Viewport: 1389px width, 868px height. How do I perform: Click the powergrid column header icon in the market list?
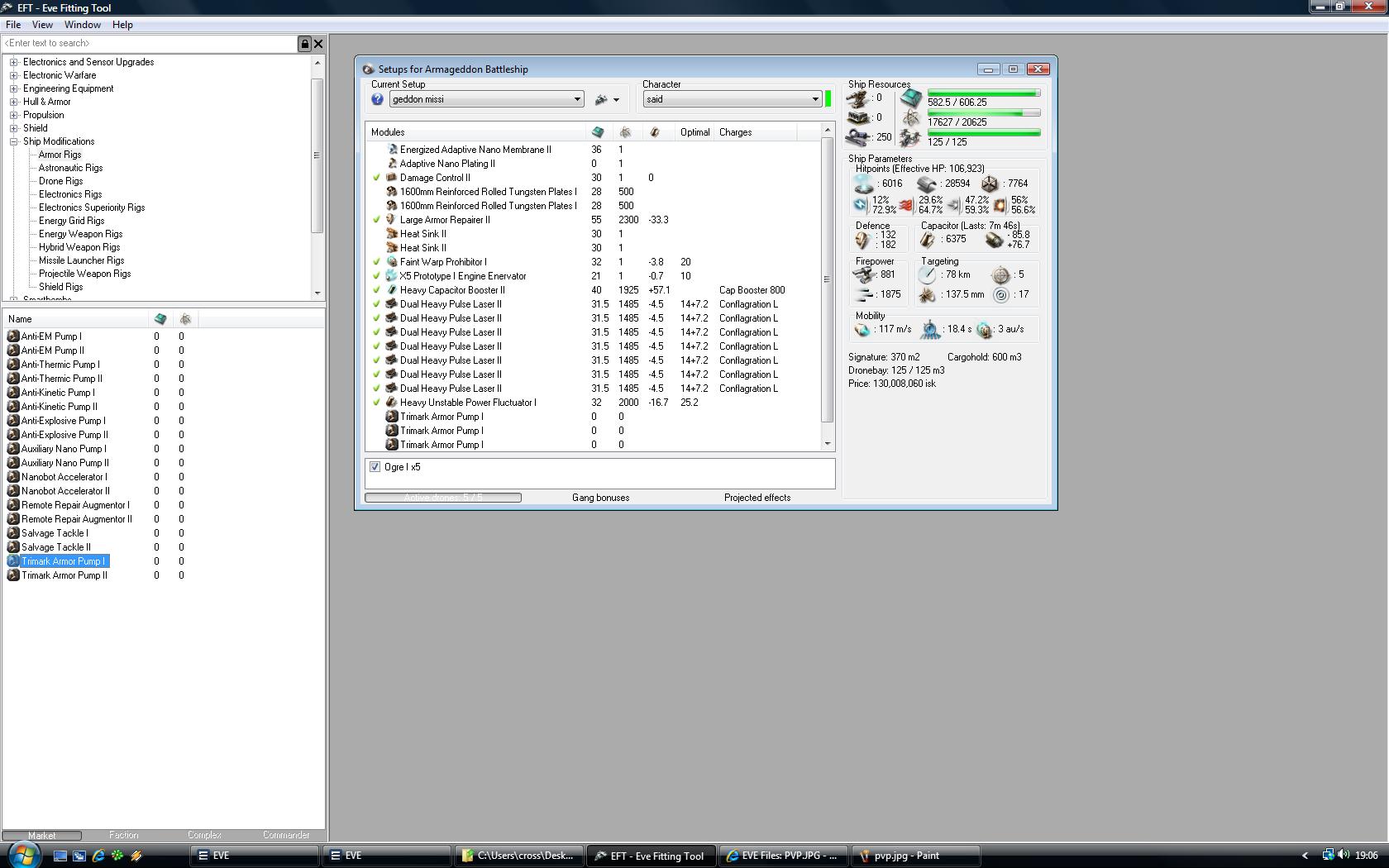(185, 319)
